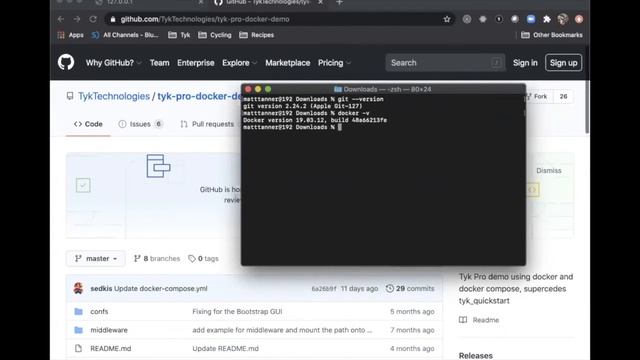Click the browser forward arrow
This screenshot has height=360, width=640.
click(77, 19)
